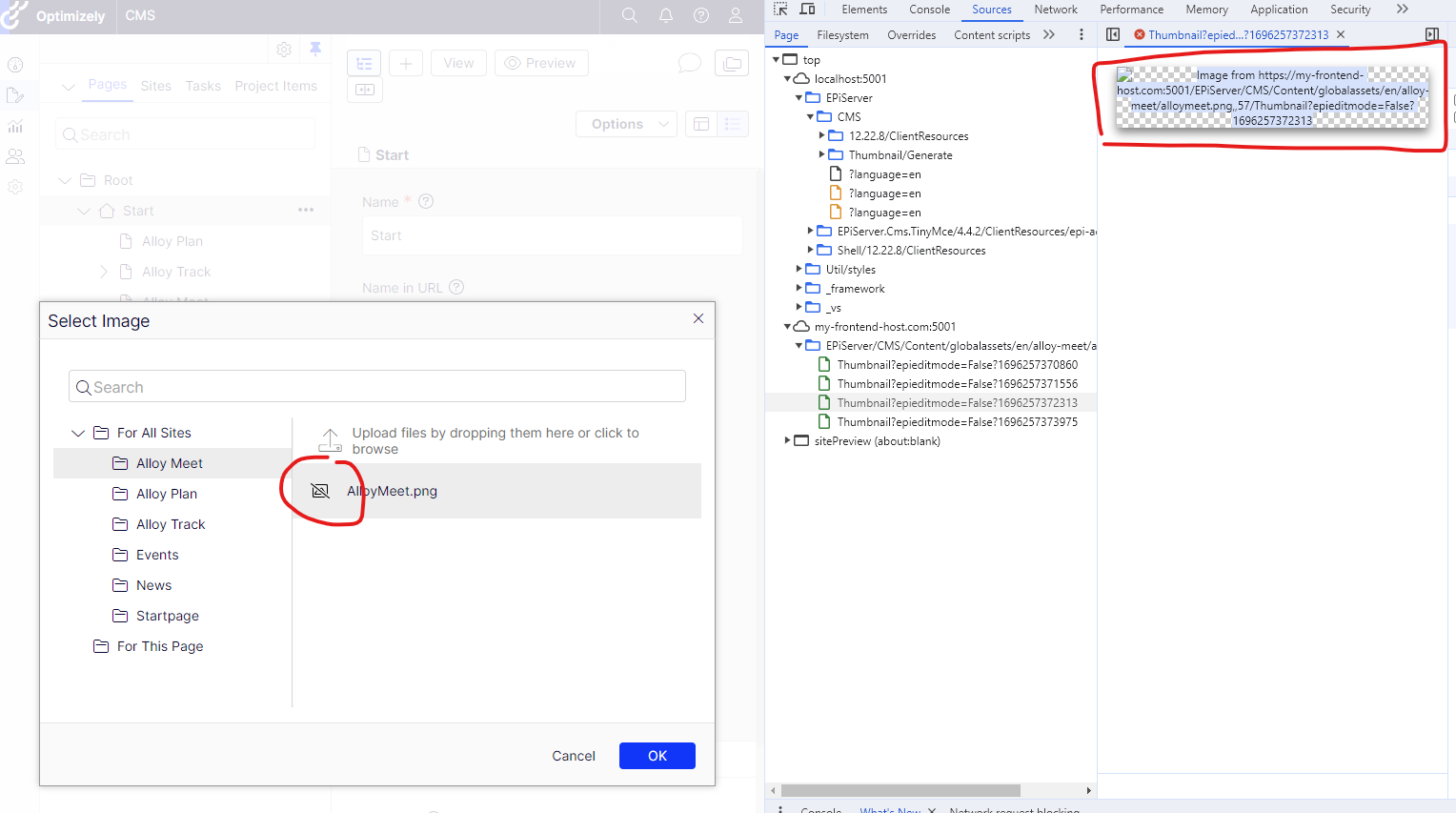The height and width of the screenshot is (813, 1456).
Task: Expand the Thumbnail/Generate folder in Sources
Action: click(x=822, y=154)
